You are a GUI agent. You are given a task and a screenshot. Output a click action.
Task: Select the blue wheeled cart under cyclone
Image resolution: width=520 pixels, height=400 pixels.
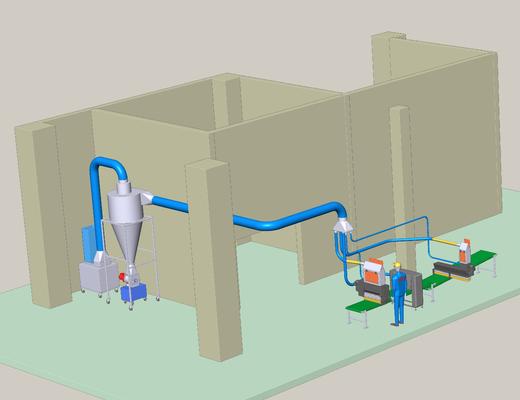coord(133,292)
